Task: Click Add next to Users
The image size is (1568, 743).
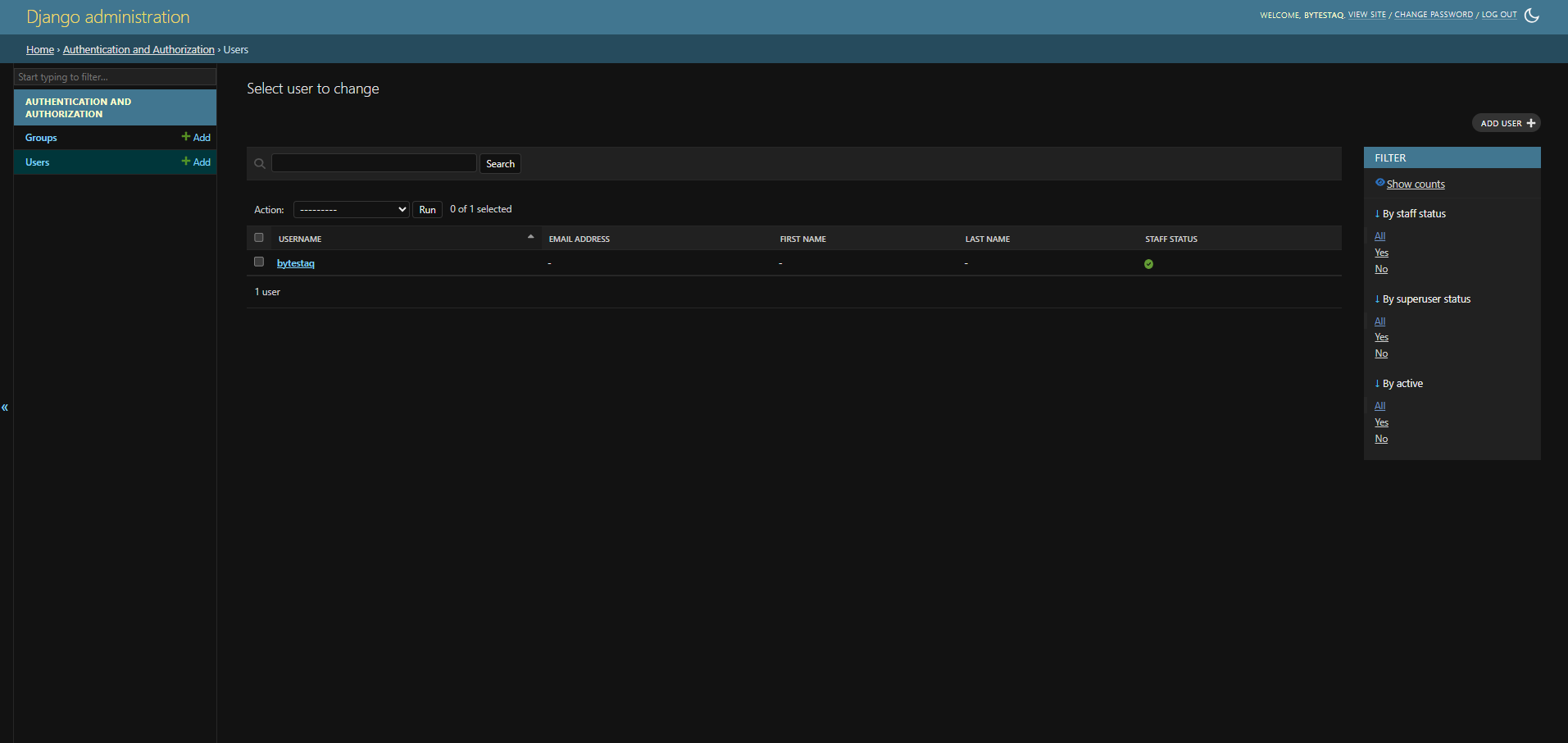Action: click(196, 162)
